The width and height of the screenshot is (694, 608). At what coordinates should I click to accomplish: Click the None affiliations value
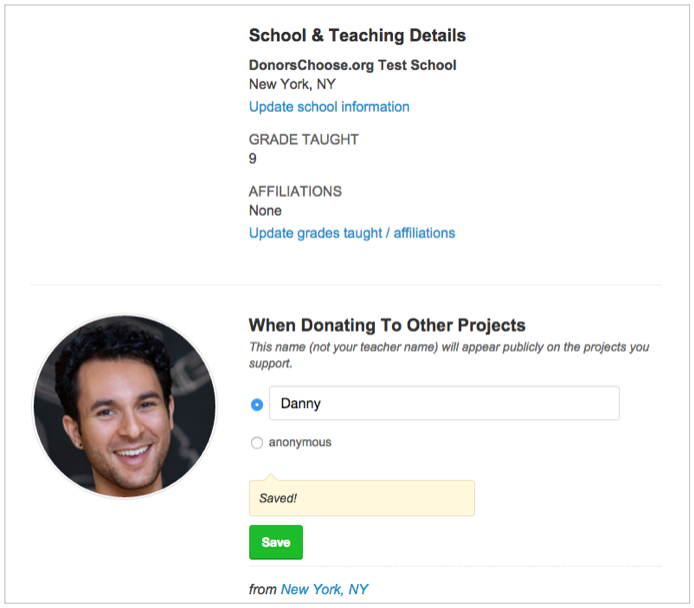point(265,211)
